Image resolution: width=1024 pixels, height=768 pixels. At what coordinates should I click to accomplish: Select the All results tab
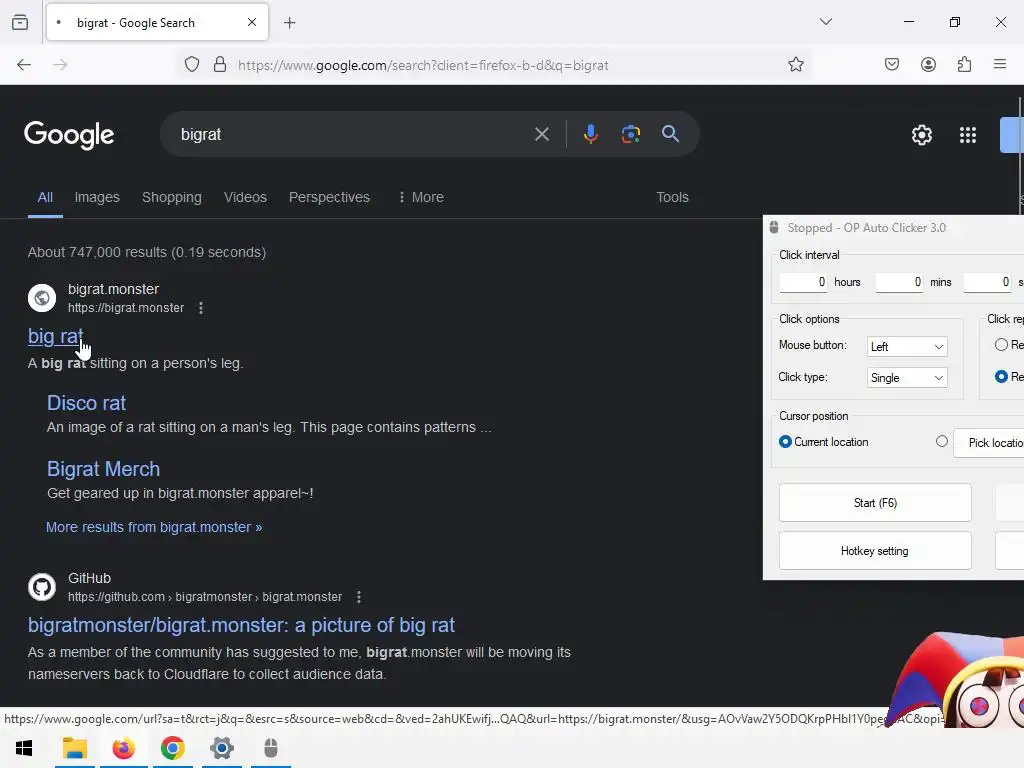tap(45, 197)
